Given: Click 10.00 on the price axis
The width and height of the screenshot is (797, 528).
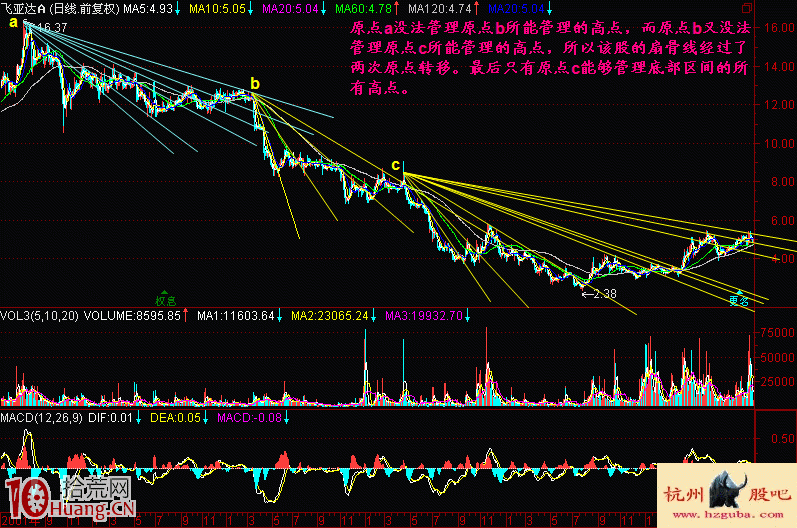Looking at the screenshot, I should click(x=780, y=143).
